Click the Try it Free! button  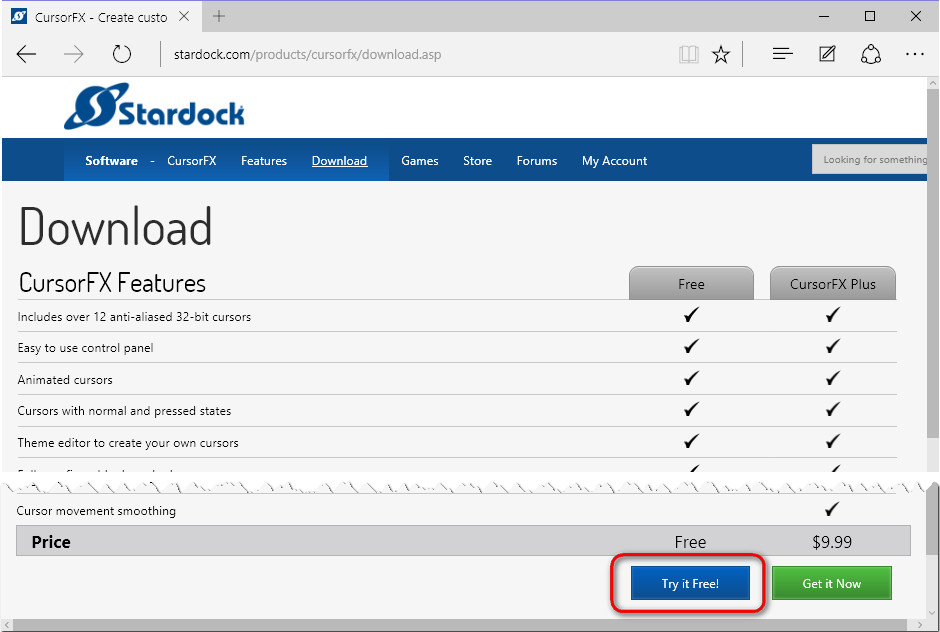tap(690, 584)
